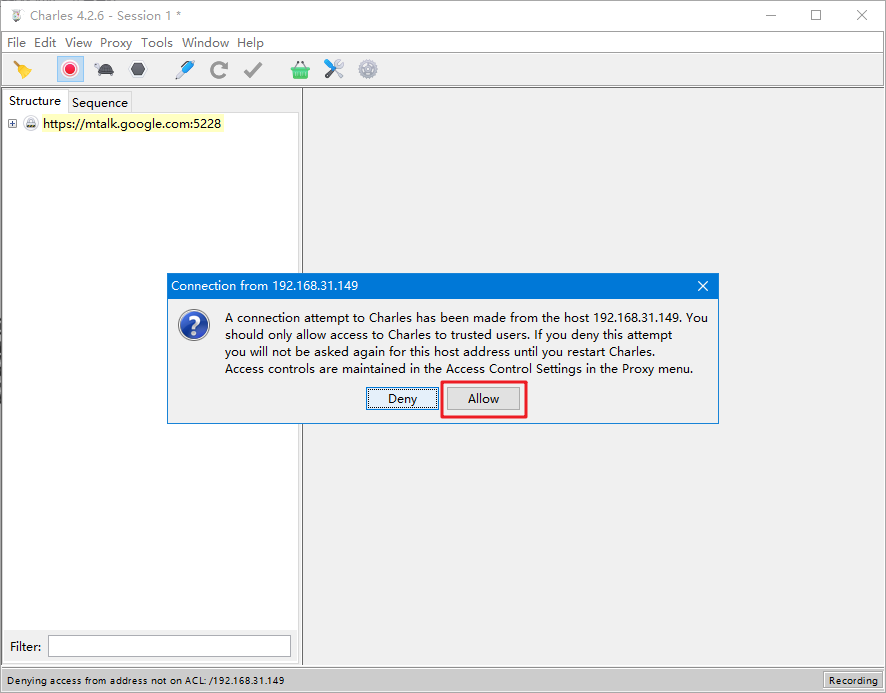Repeat the request with the refresh arrow
886x693 pixels.
coord(219,70)
